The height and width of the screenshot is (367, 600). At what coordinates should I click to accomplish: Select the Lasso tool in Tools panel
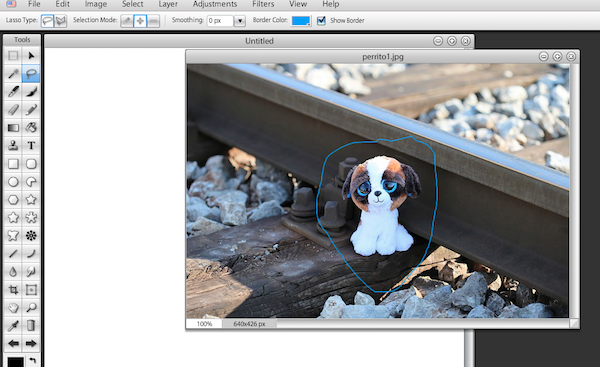pyautogui.click(x=31, y=73)
